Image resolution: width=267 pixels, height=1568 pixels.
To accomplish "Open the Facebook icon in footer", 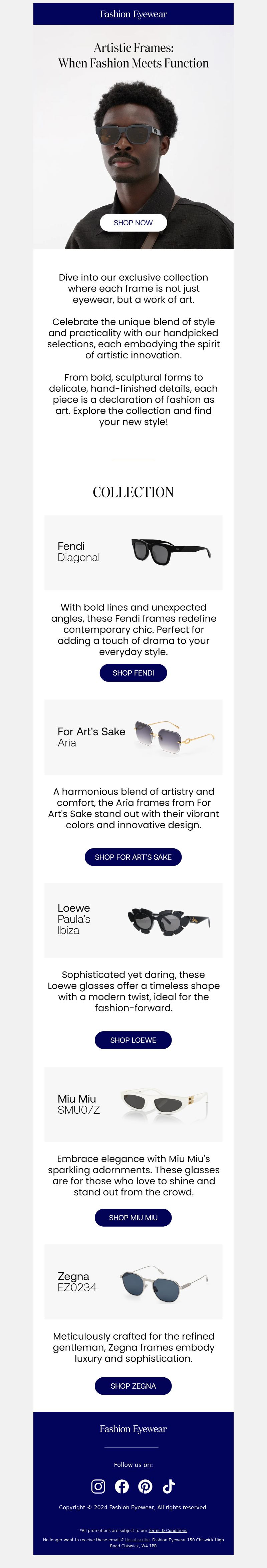I will coord(122,1486).
